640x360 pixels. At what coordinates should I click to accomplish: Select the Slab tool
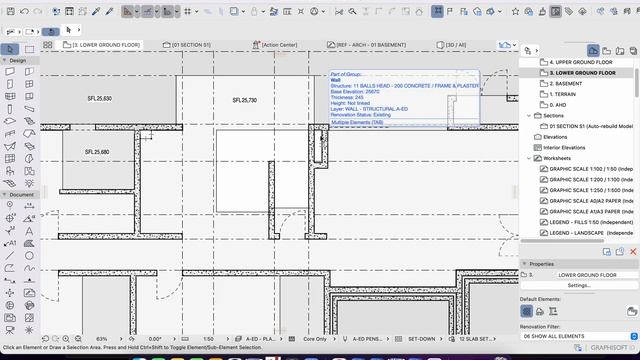point(10,121)
